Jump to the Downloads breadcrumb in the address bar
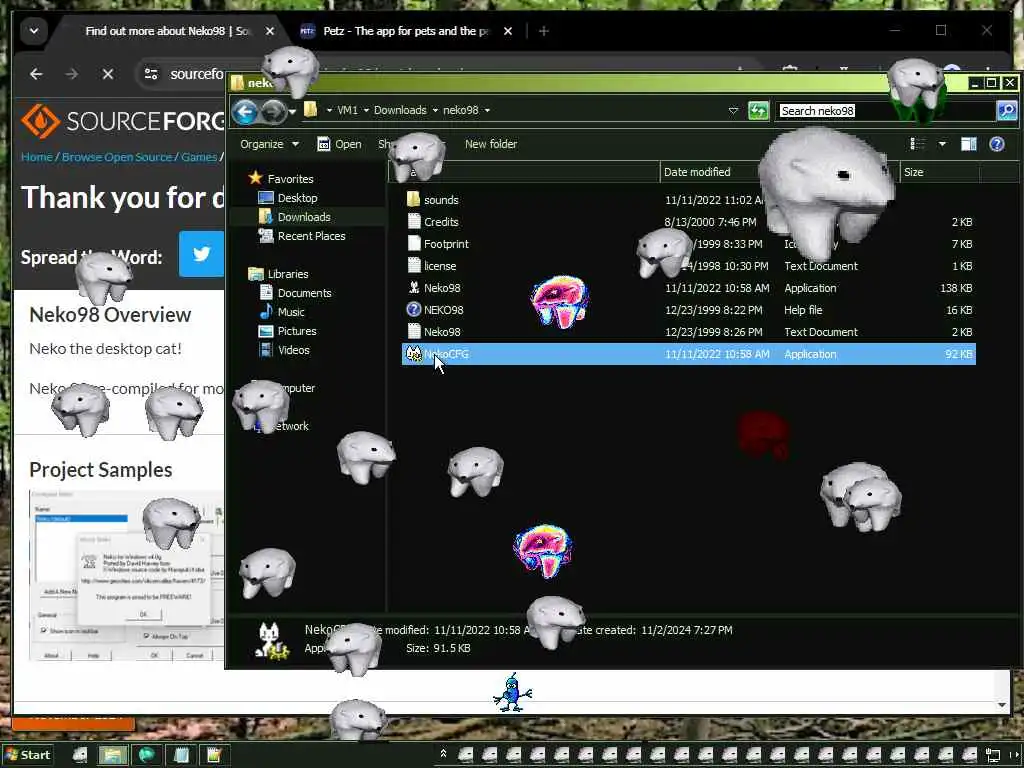This screenshot has width=1024, height=768. point(400,110)
